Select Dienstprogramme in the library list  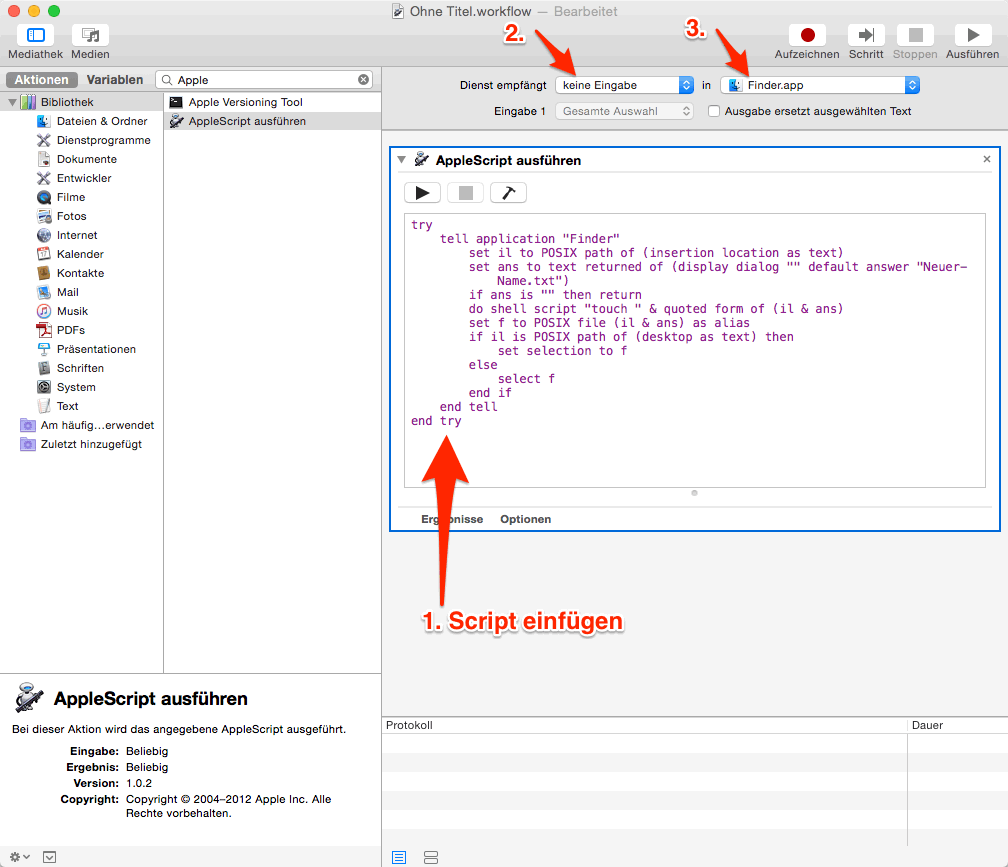103,140
